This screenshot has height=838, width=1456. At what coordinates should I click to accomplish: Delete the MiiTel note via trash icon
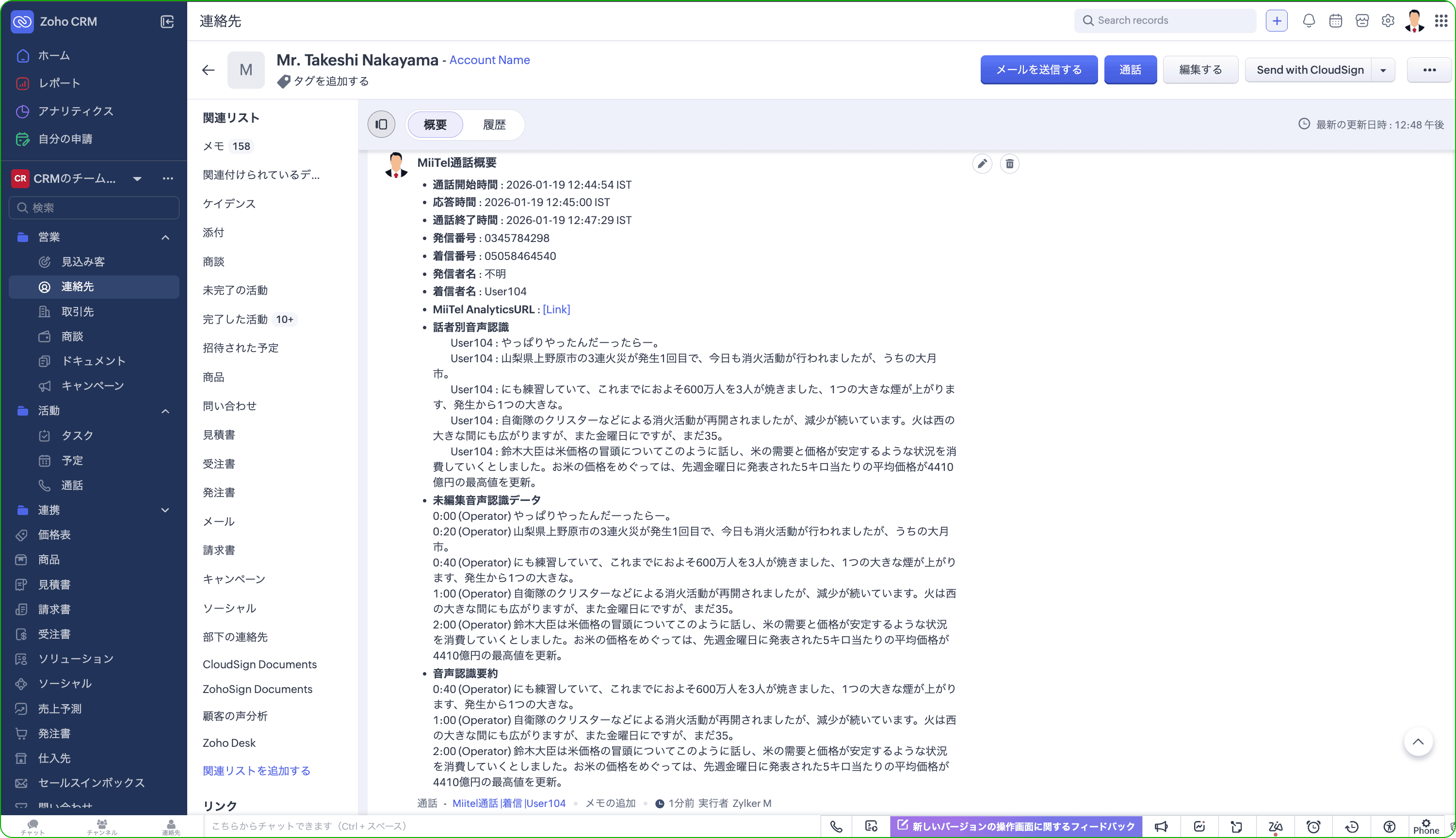tap(1009, 164)
